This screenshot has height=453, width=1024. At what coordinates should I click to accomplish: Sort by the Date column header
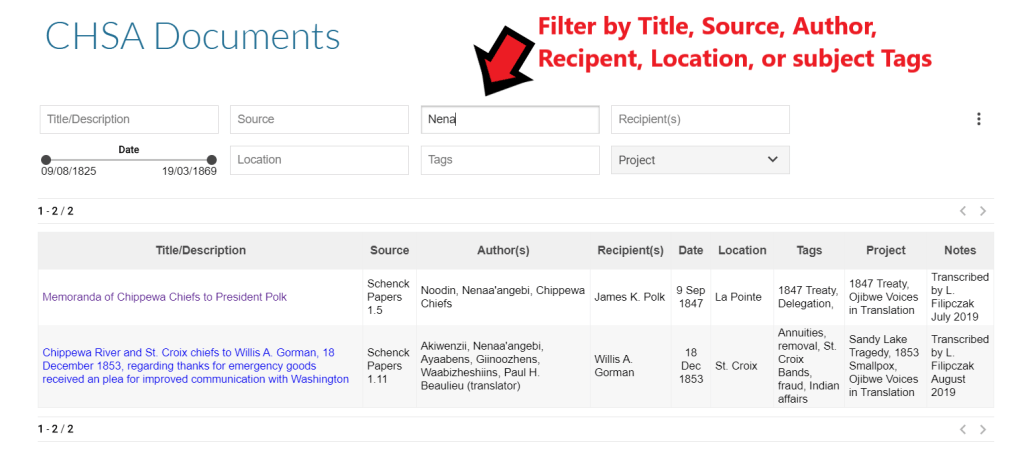[690, 250]
